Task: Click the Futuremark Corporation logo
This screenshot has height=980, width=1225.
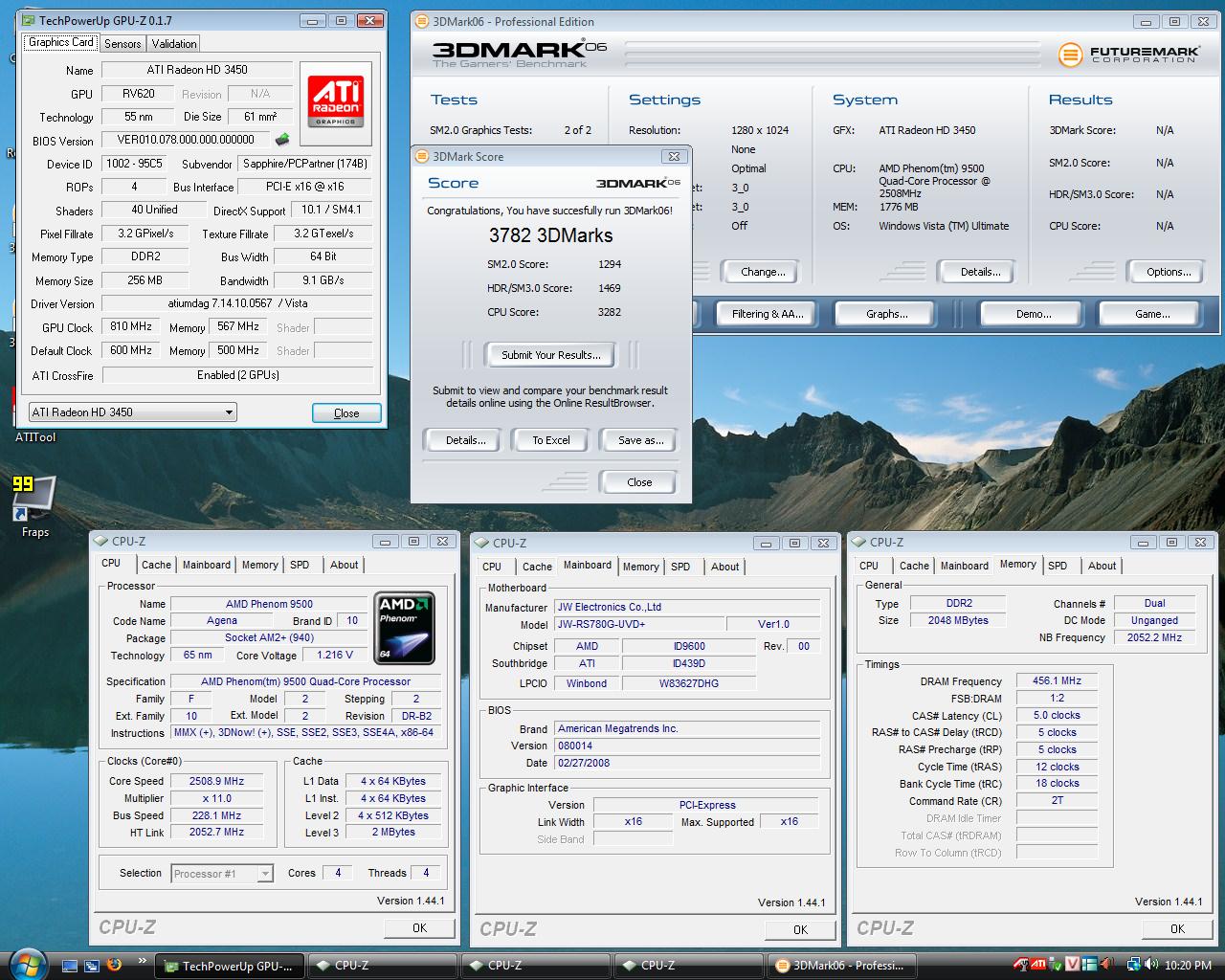Action: click(x=1127, y=55)
